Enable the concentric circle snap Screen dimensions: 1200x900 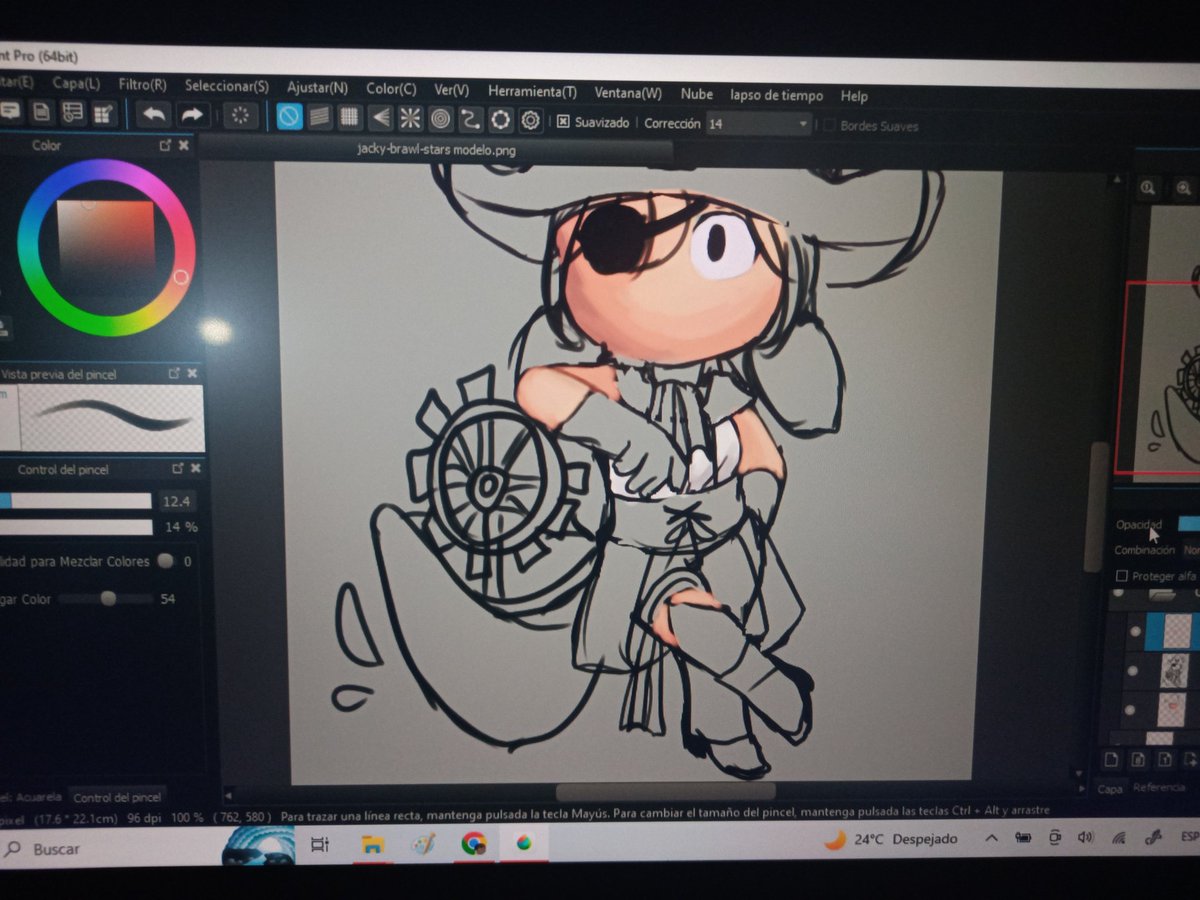[x=441, y=119]
